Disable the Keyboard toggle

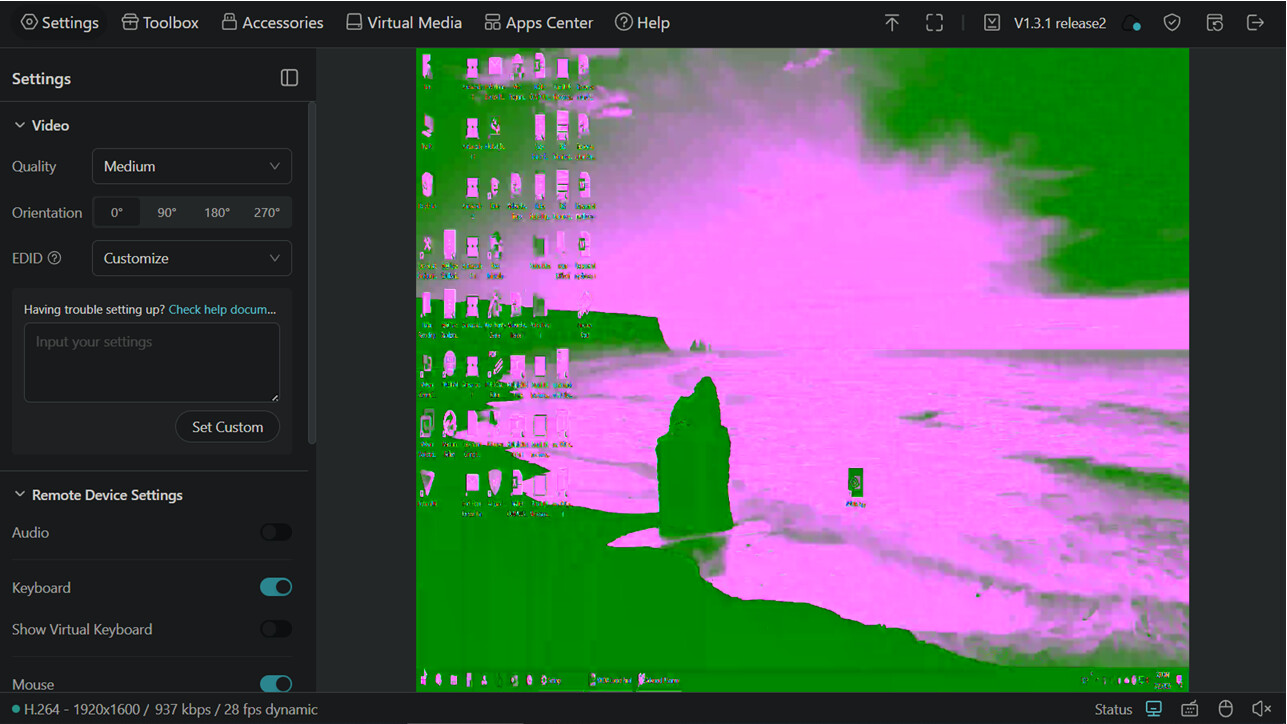[276, 587]
